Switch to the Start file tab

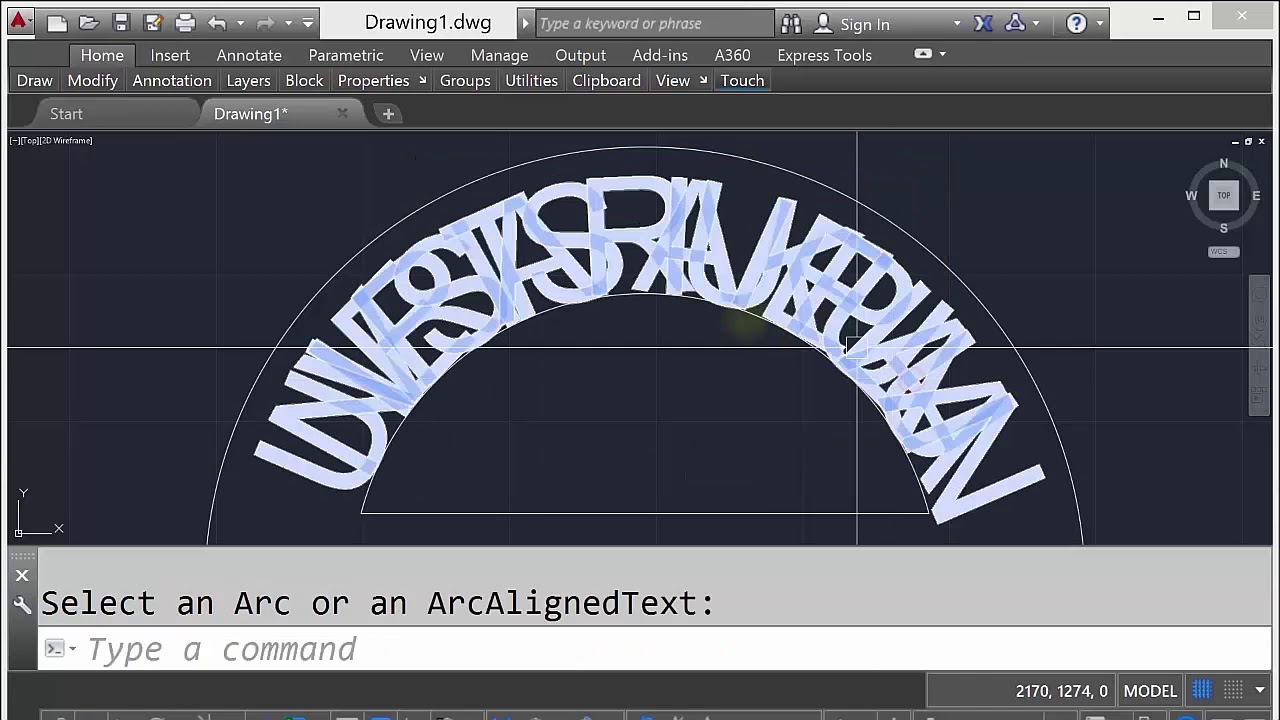tap(67, 114)
